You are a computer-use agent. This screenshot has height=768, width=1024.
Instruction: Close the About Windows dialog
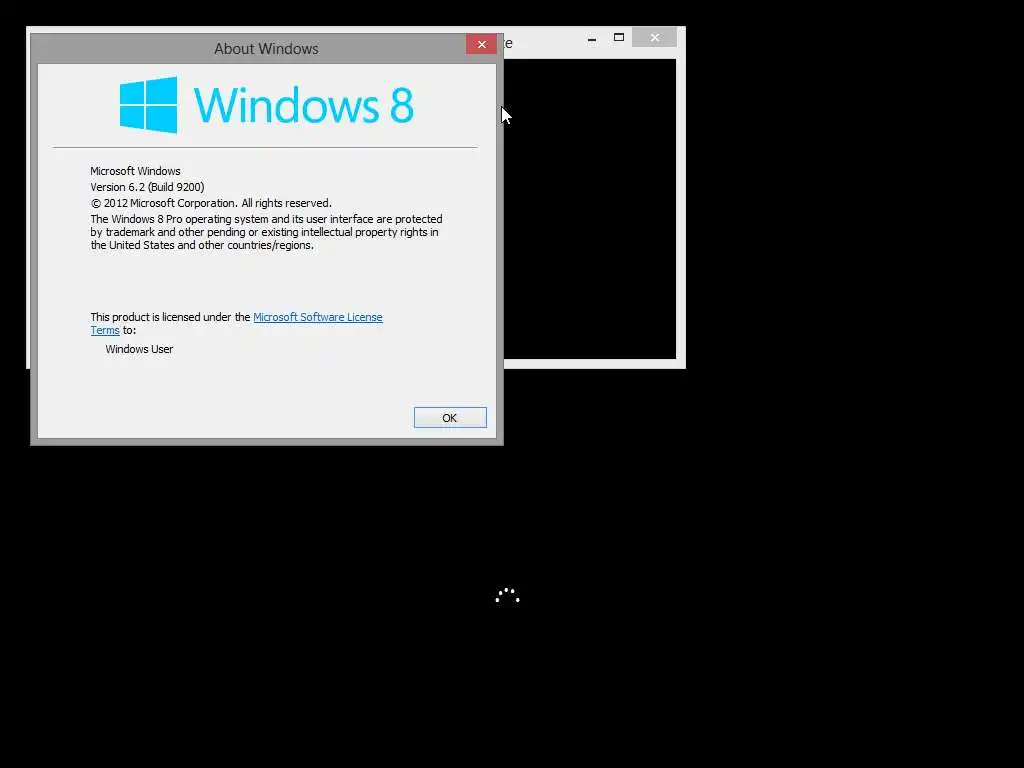click(x=481, y=44)
